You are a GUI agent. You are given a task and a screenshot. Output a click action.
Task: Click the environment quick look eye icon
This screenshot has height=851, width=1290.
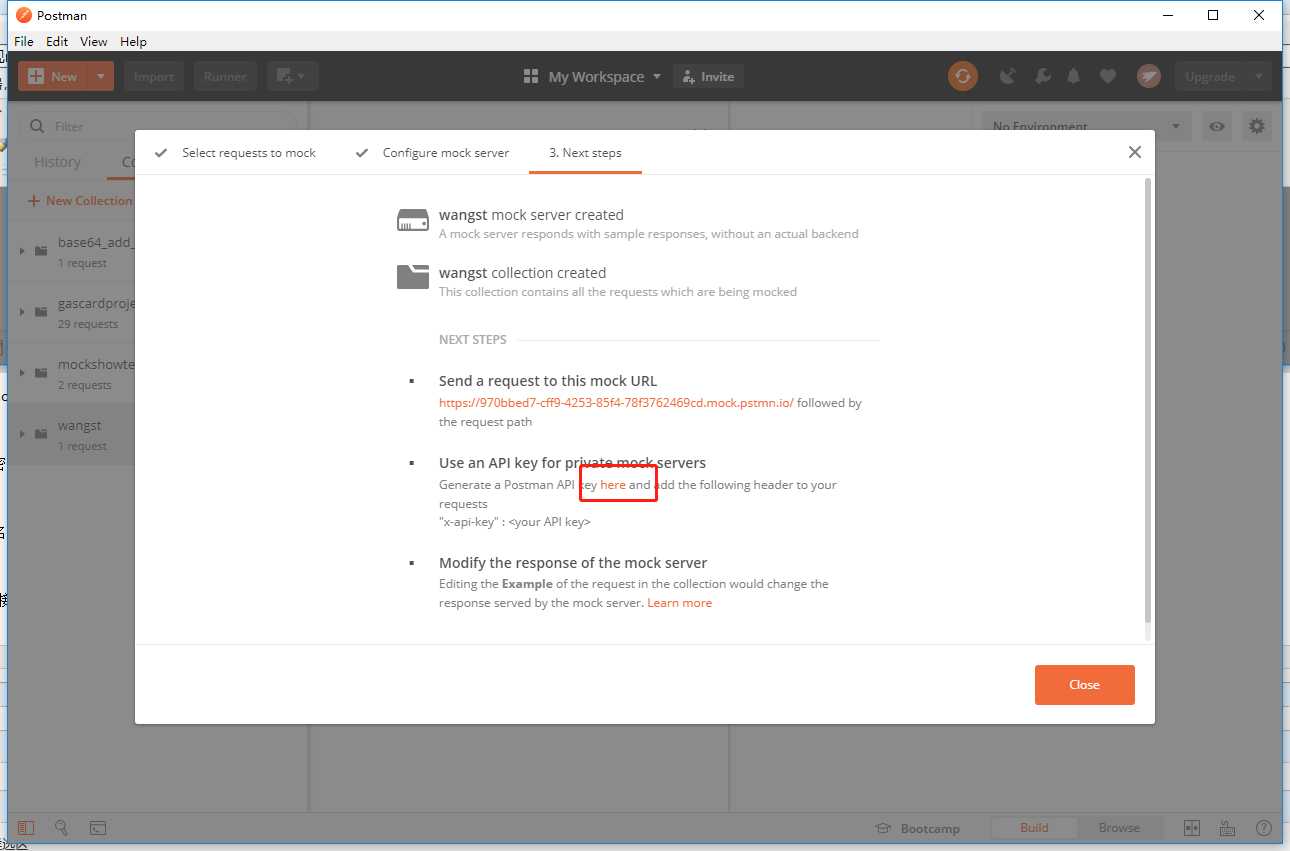click(1217, 126)
